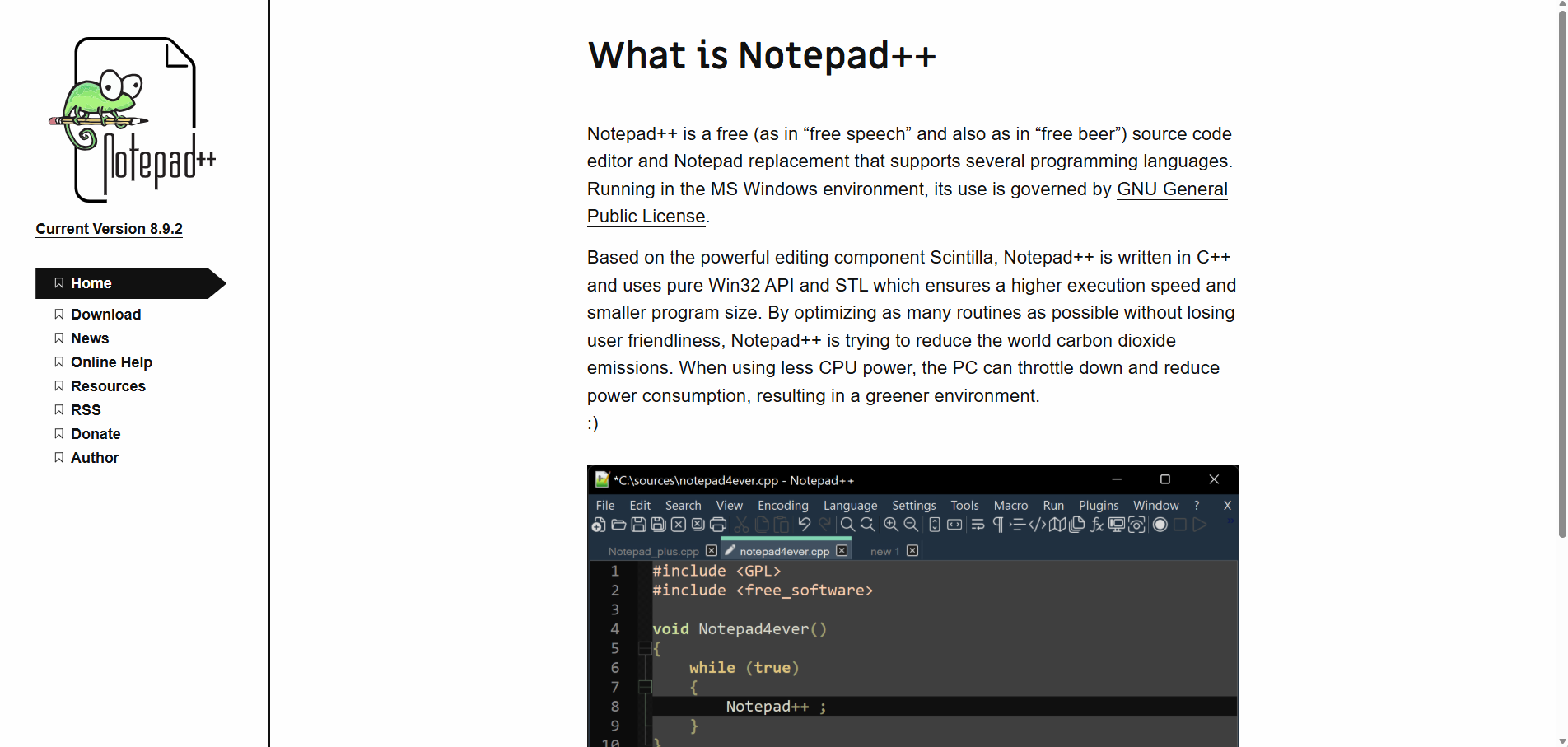Click the New file icon in screenshot toolbar
Viewport: 1568px width, 747px height.
click(x=599, y=525)
